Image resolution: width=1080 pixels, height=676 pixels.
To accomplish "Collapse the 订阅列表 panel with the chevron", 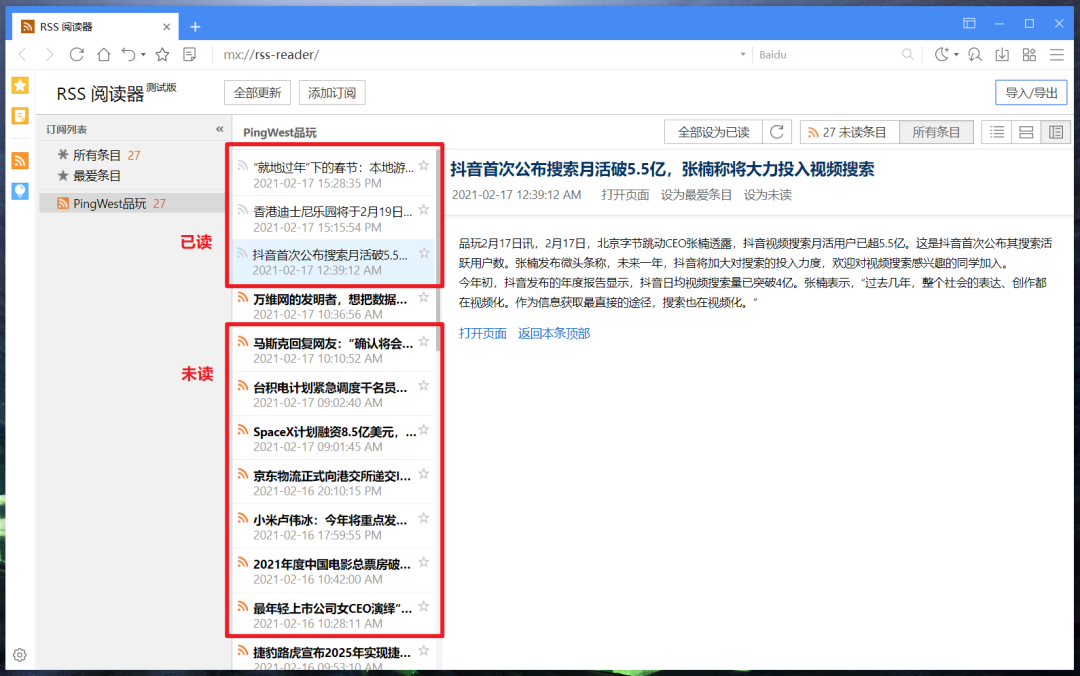I will pyautogui.click(x=220, y=129).
